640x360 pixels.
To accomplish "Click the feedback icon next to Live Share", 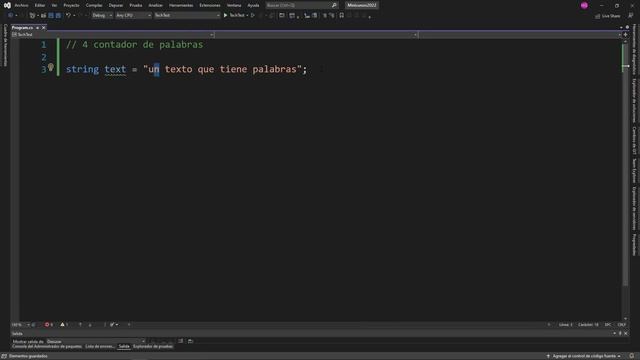I will 631,16.
